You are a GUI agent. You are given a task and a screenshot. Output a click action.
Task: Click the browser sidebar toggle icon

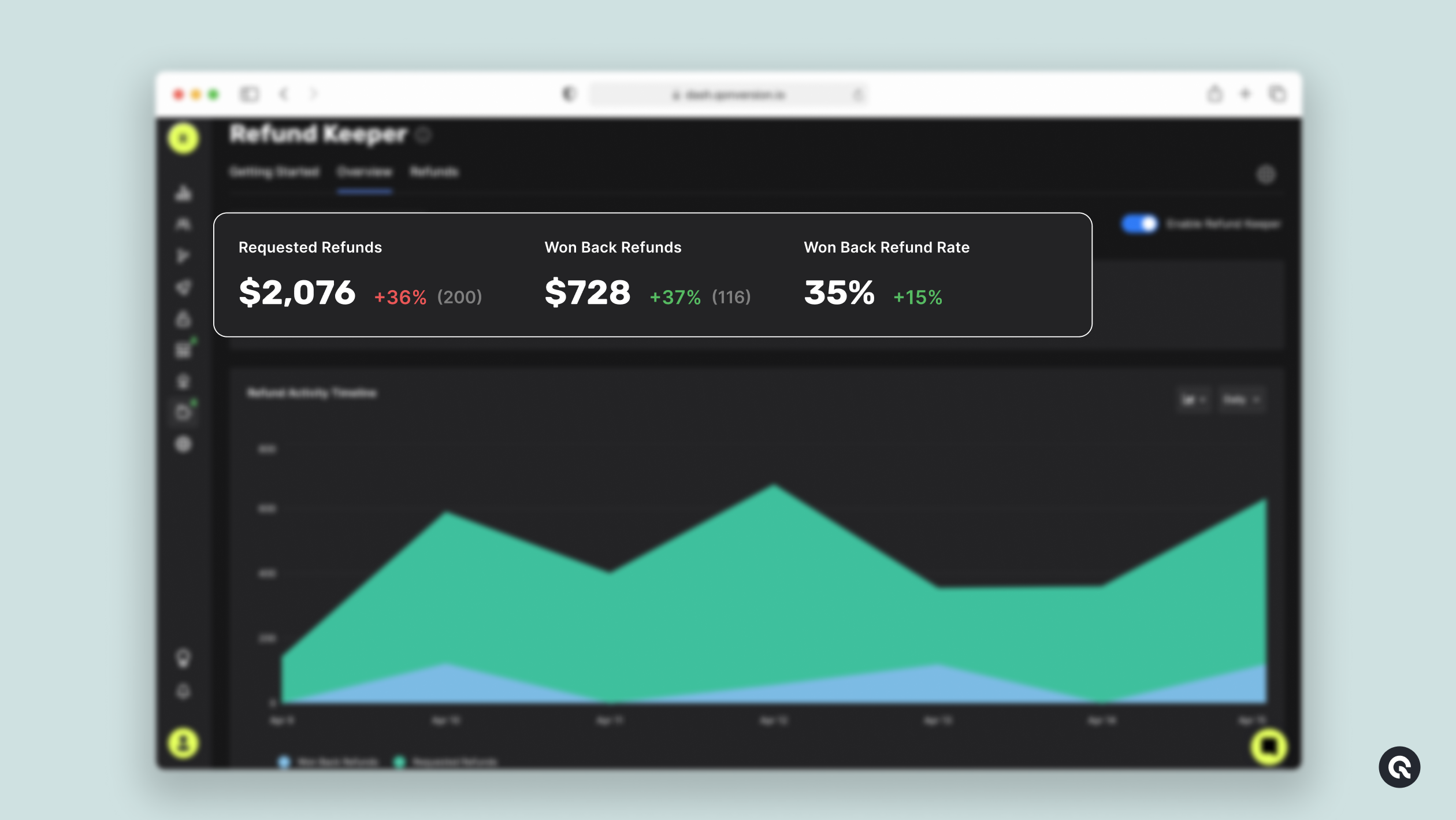point(249,94)
